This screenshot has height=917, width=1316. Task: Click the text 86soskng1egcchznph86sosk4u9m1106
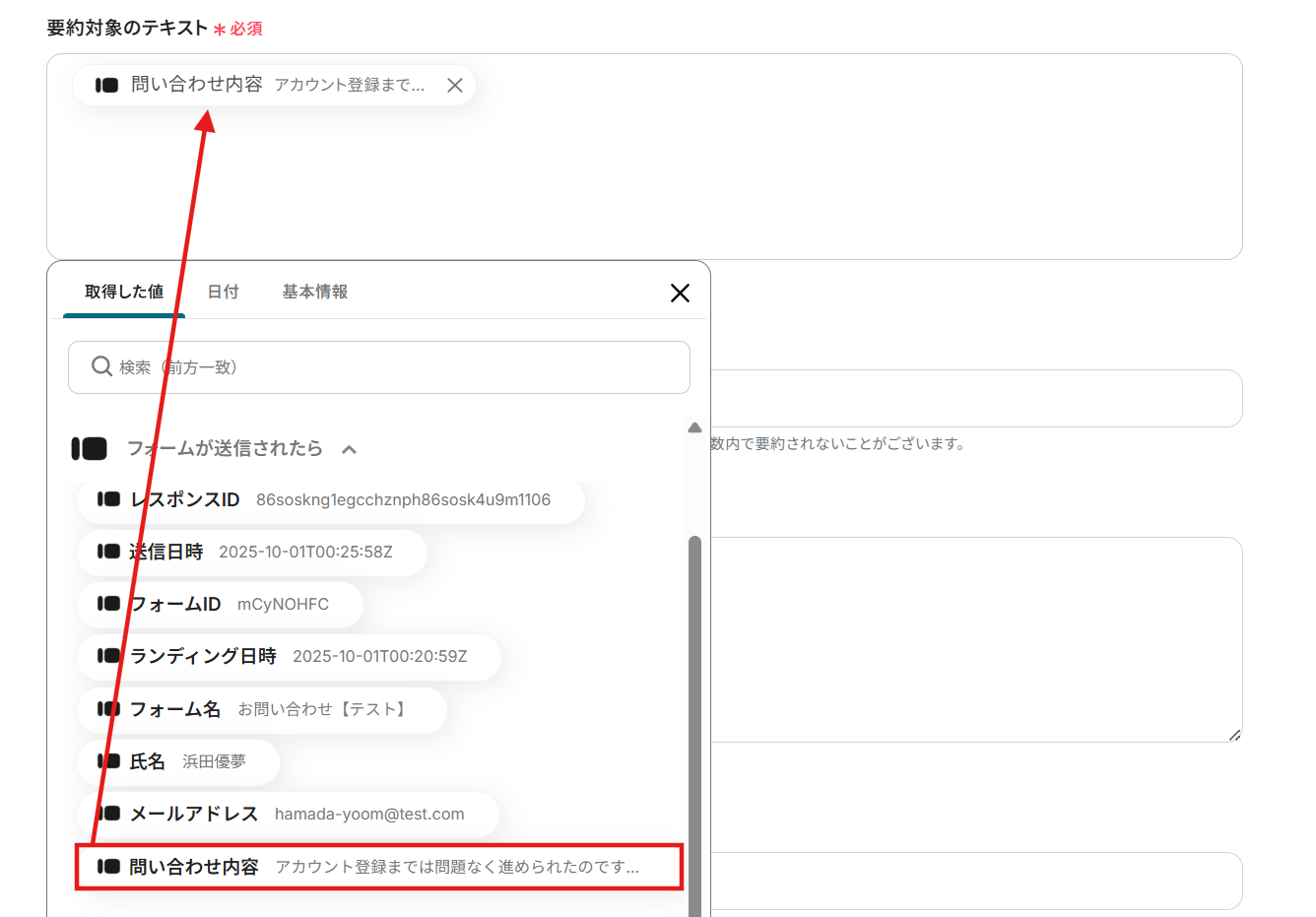pyautogui.click(x=404, y=499)
